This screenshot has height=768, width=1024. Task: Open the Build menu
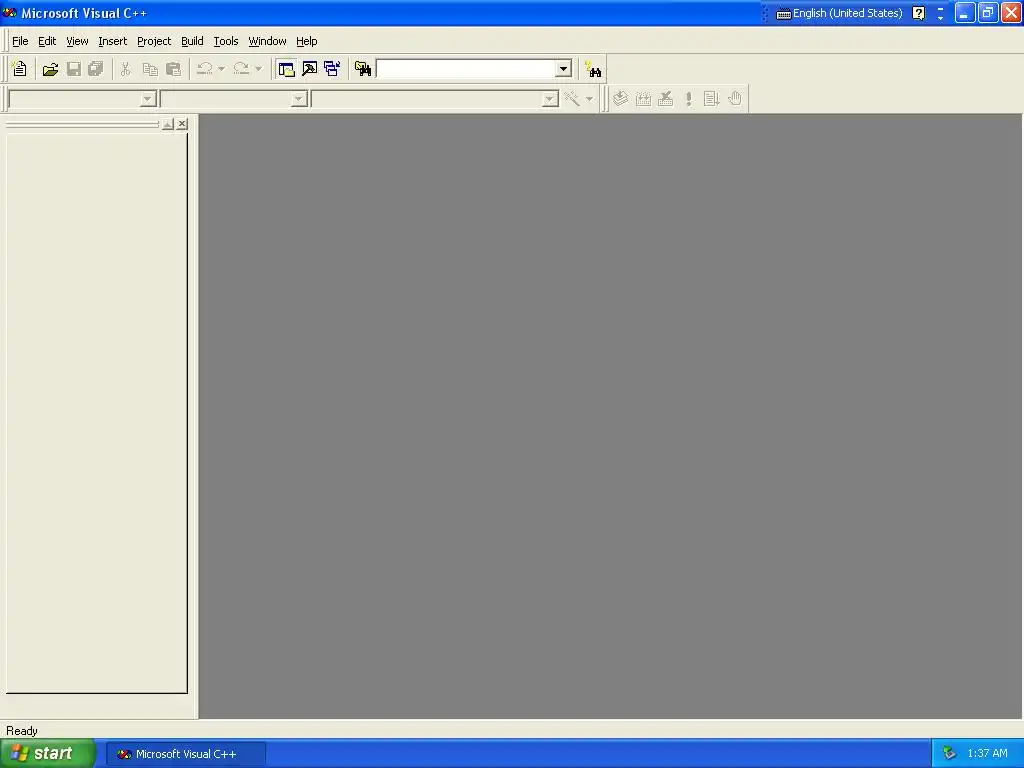(x=192, y=41)
